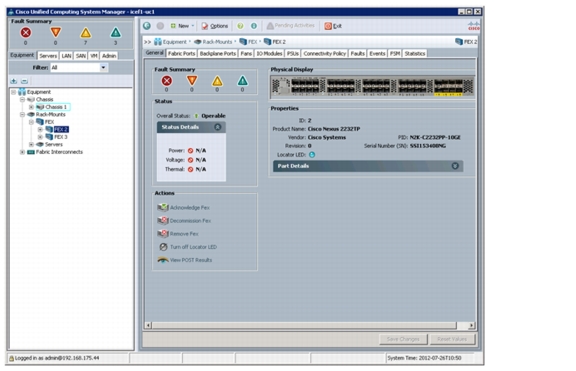Image resolution: width=576 pixels, height=371 pixels.
Task: Switch to the VM navigation tab
Action: [94, 56]
